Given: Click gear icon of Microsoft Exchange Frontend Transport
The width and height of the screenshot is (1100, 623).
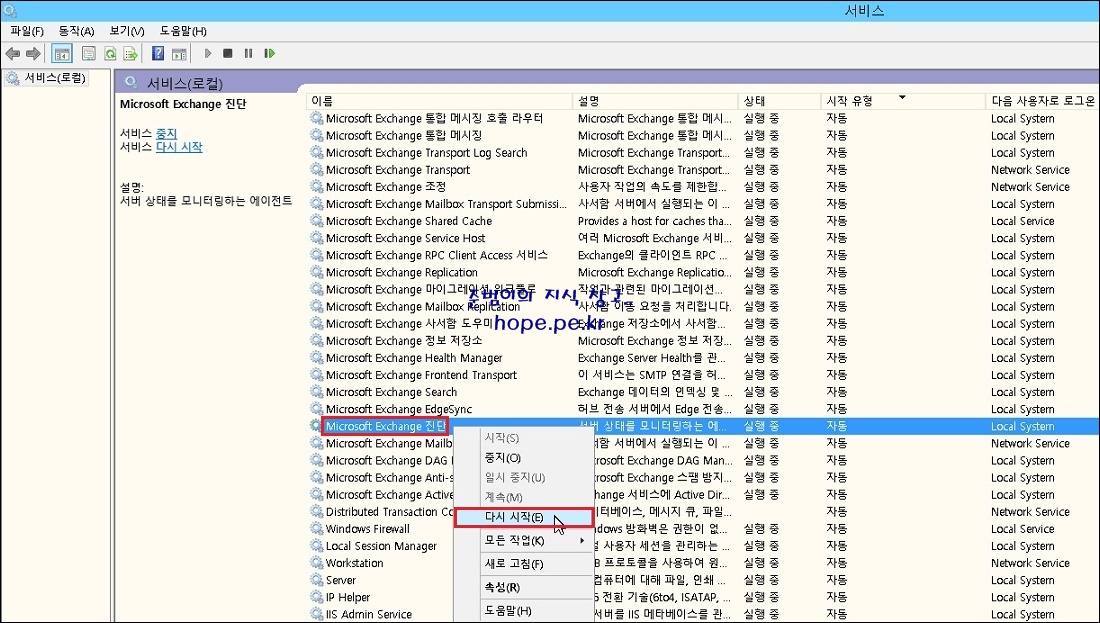Looking at the screenshot, I should click(x=317, y=375).
